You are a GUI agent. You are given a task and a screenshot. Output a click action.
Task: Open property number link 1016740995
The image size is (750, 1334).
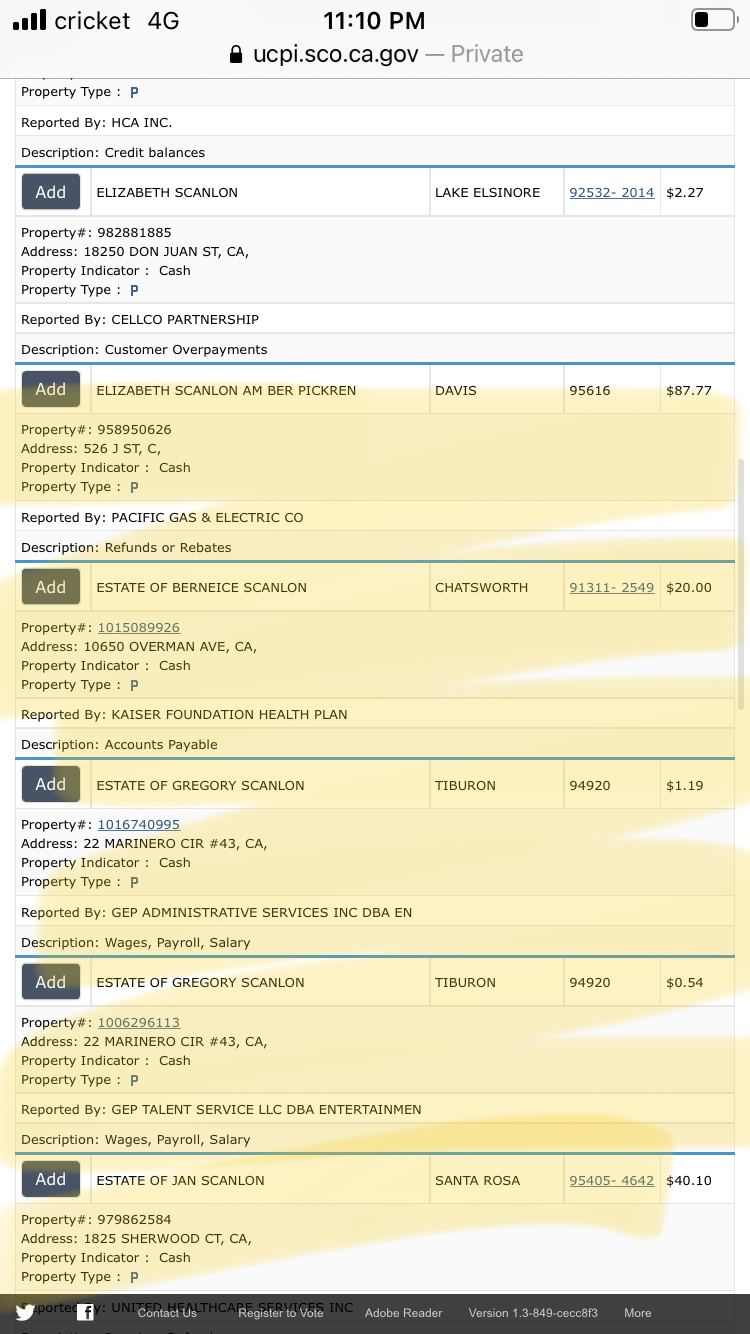[x=139, y=824]
